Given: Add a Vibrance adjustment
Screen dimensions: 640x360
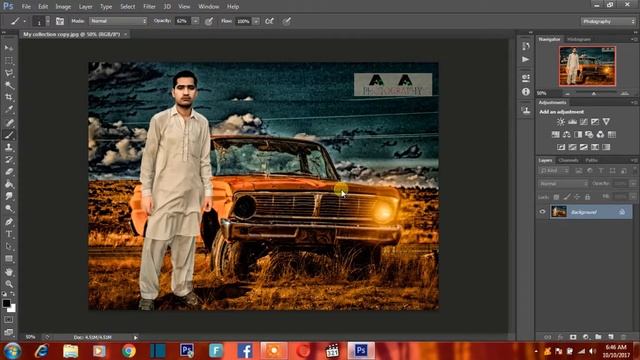Looking at the screenshot, I should (606, 122).
